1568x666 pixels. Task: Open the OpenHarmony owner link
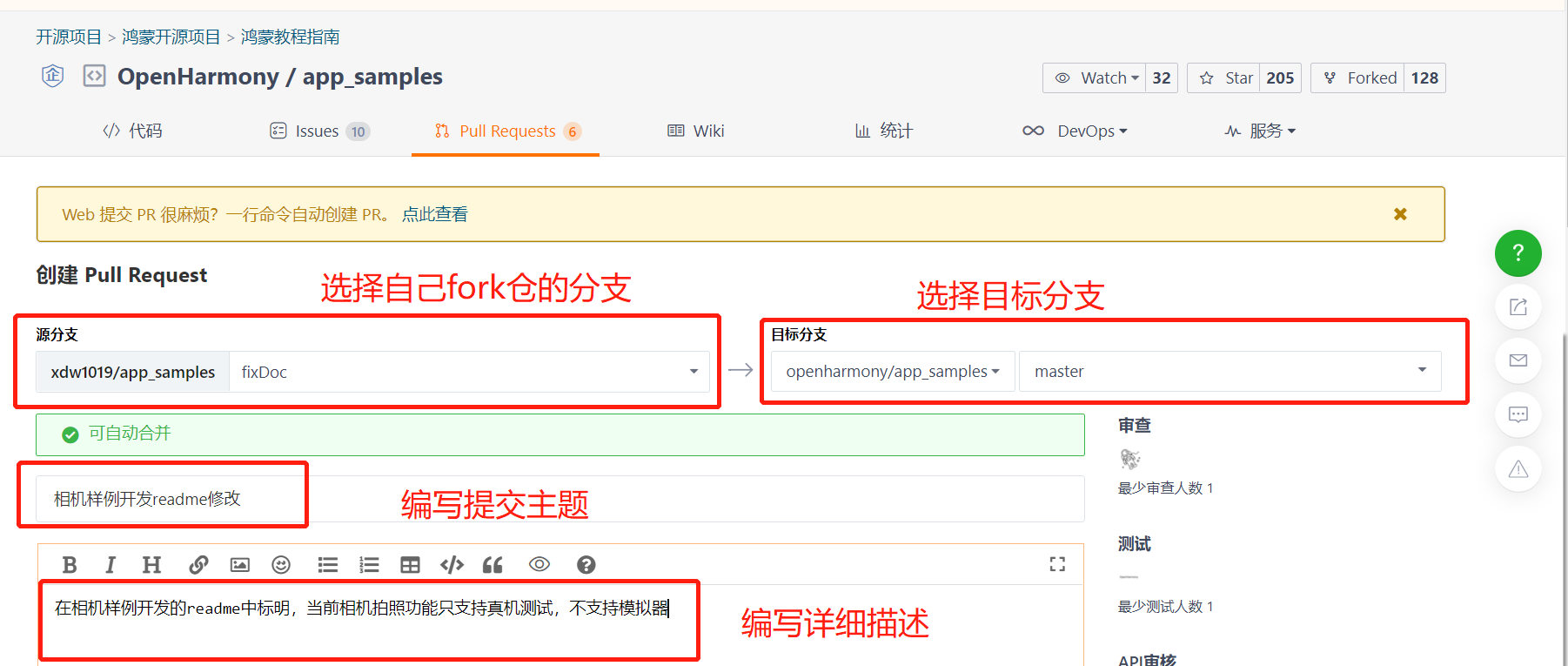pos(198,77)
